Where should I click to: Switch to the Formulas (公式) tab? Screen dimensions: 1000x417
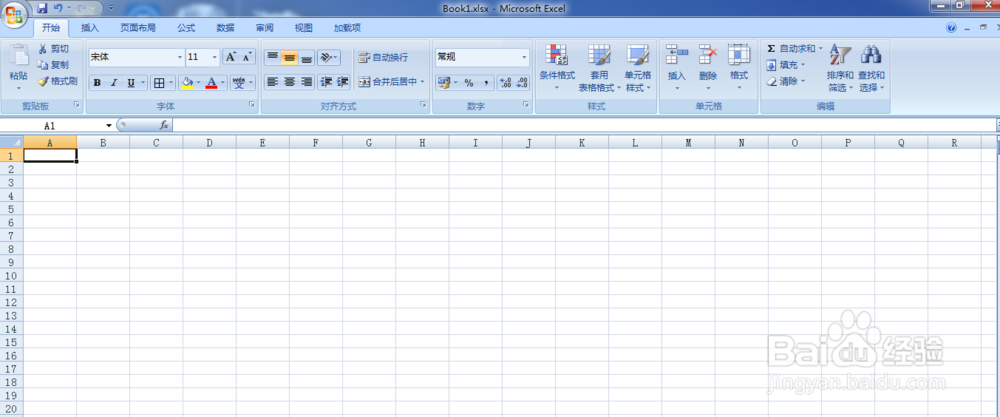[186, 28]
